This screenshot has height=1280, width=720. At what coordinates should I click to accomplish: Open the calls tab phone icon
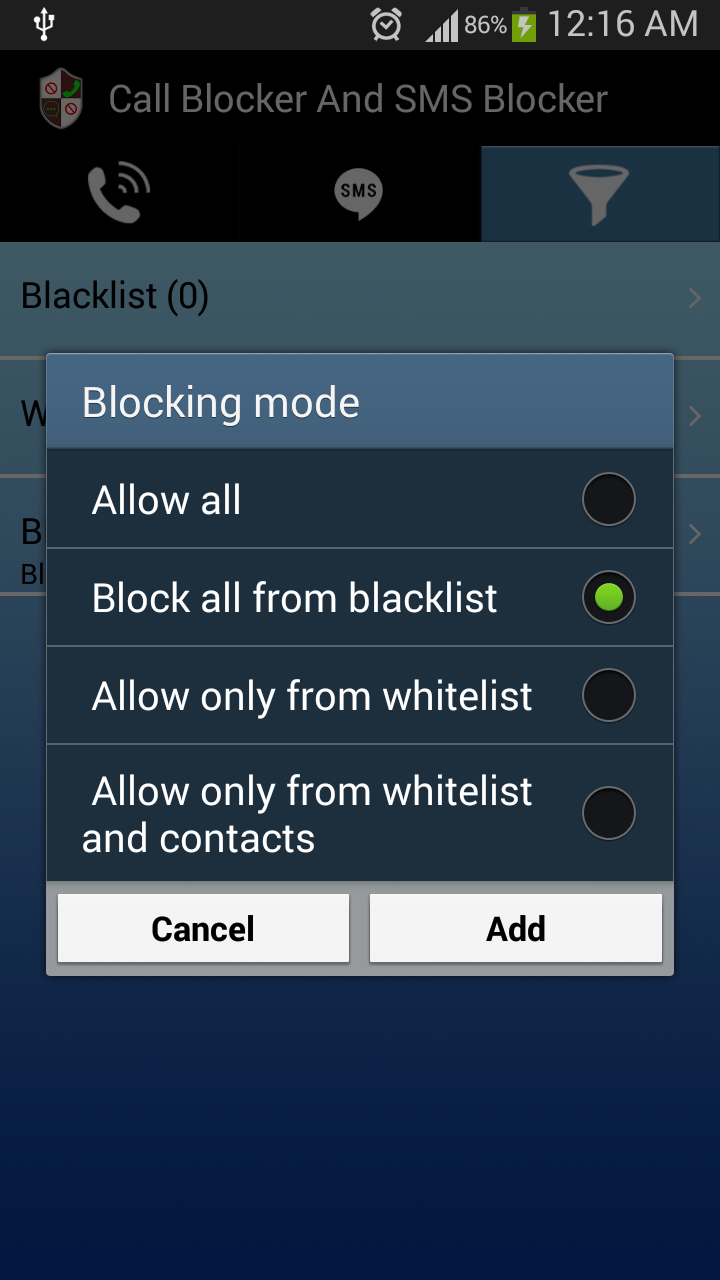click(x=119, y=193)
